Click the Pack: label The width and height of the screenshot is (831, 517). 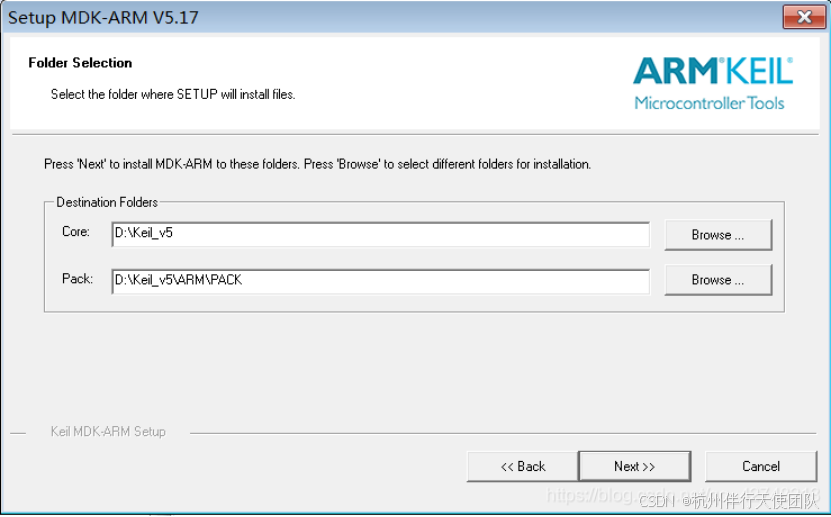click(x=77, y=279)
